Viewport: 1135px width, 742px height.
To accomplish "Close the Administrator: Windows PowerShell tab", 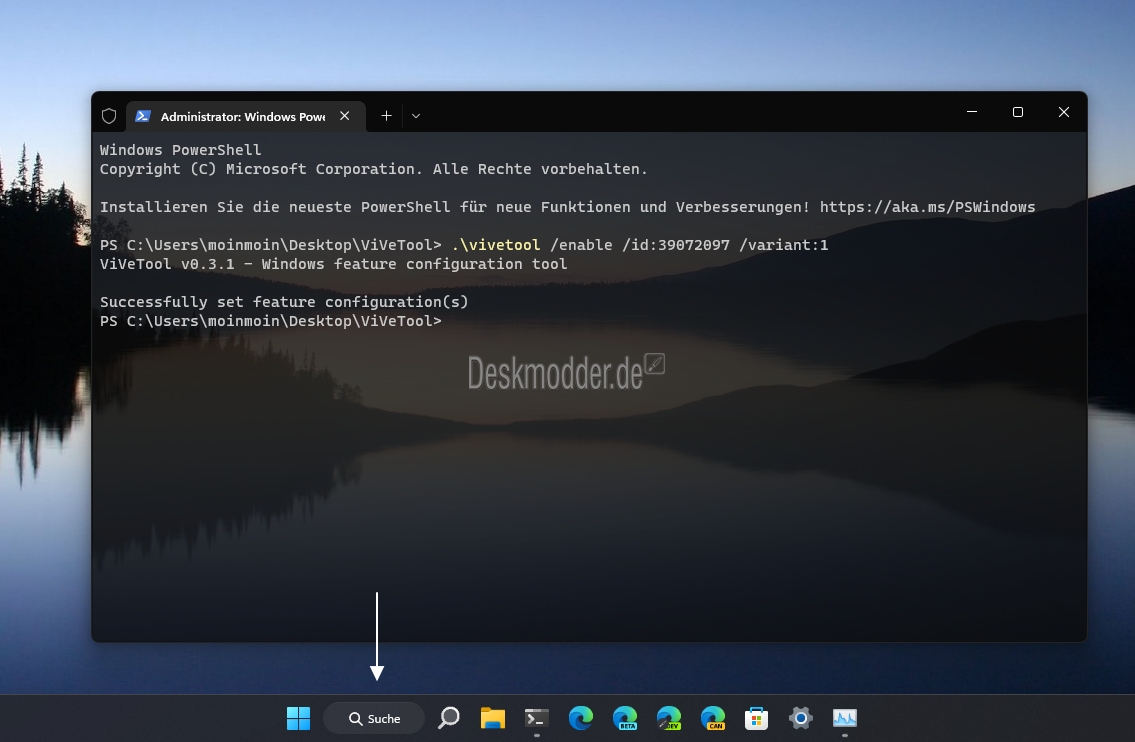I will [345, 116].
